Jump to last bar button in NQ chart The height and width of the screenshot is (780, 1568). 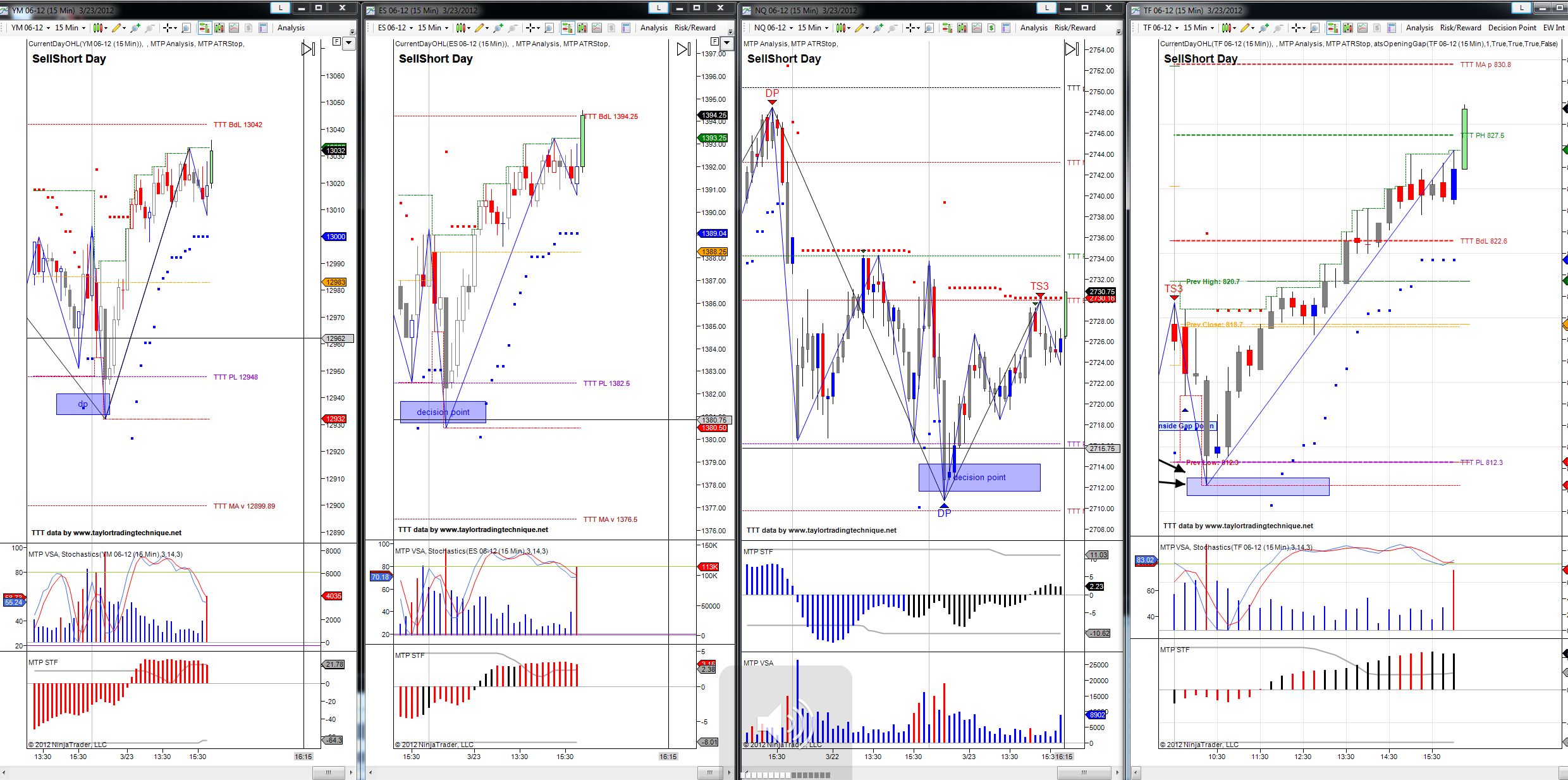[x=1072, y=49]
